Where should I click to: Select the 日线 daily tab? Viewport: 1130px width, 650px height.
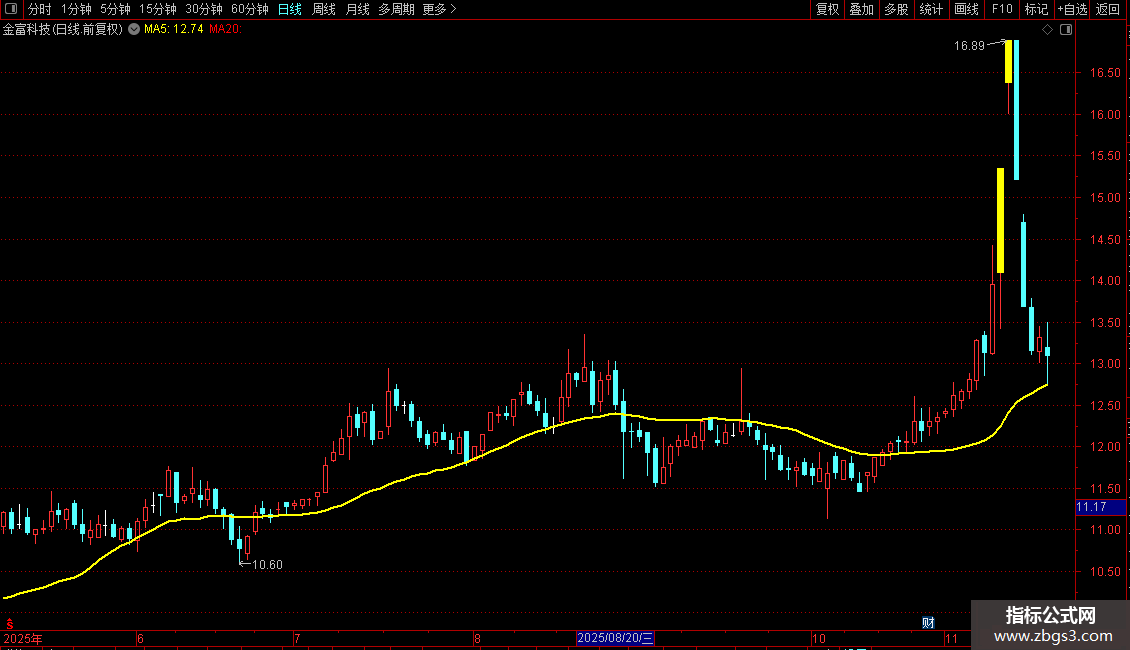coord(290,9)
